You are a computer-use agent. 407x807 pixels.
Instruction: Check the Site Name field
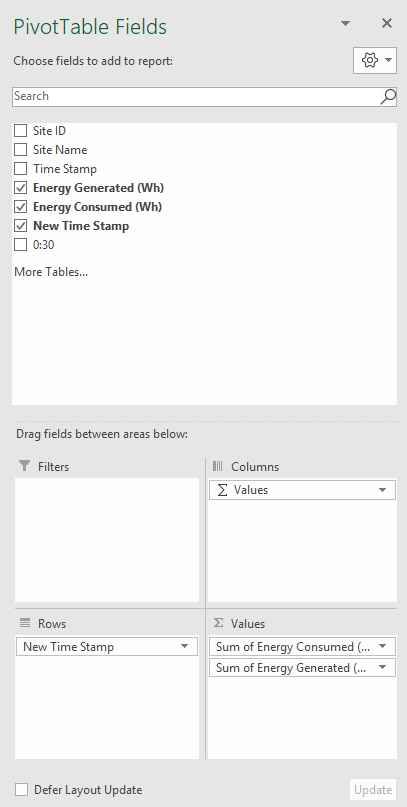[x=21, y=150]
